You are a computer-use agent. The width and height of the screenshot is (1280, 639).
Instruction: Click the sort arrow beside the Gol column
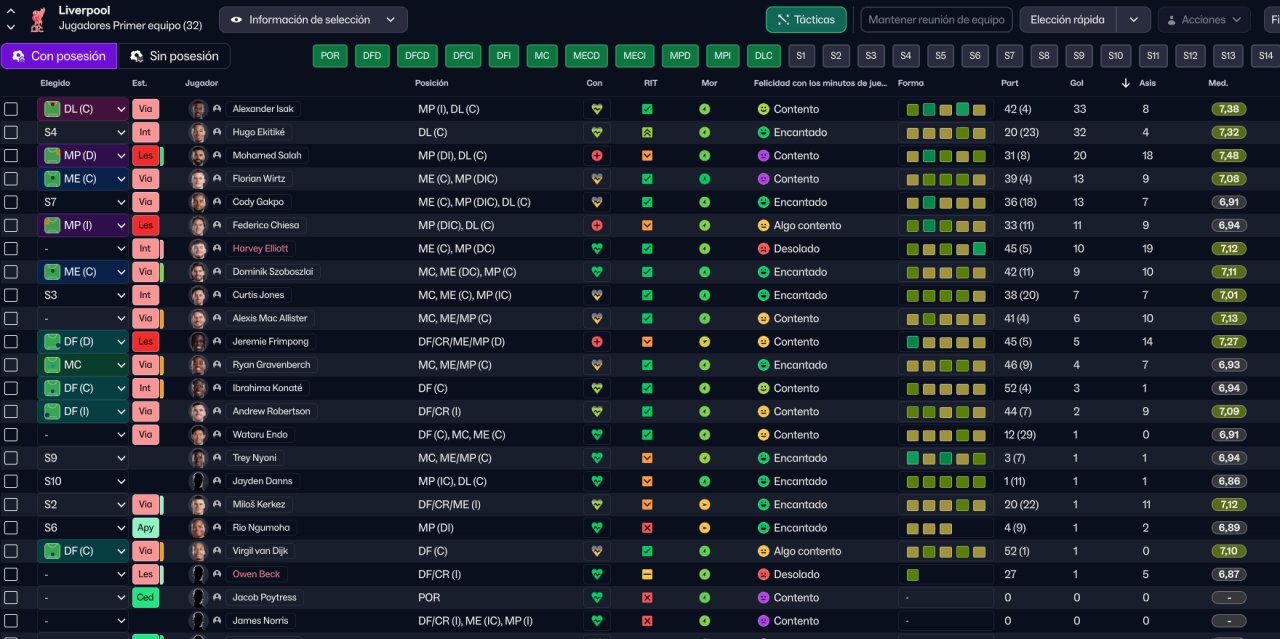[1126, 83]
